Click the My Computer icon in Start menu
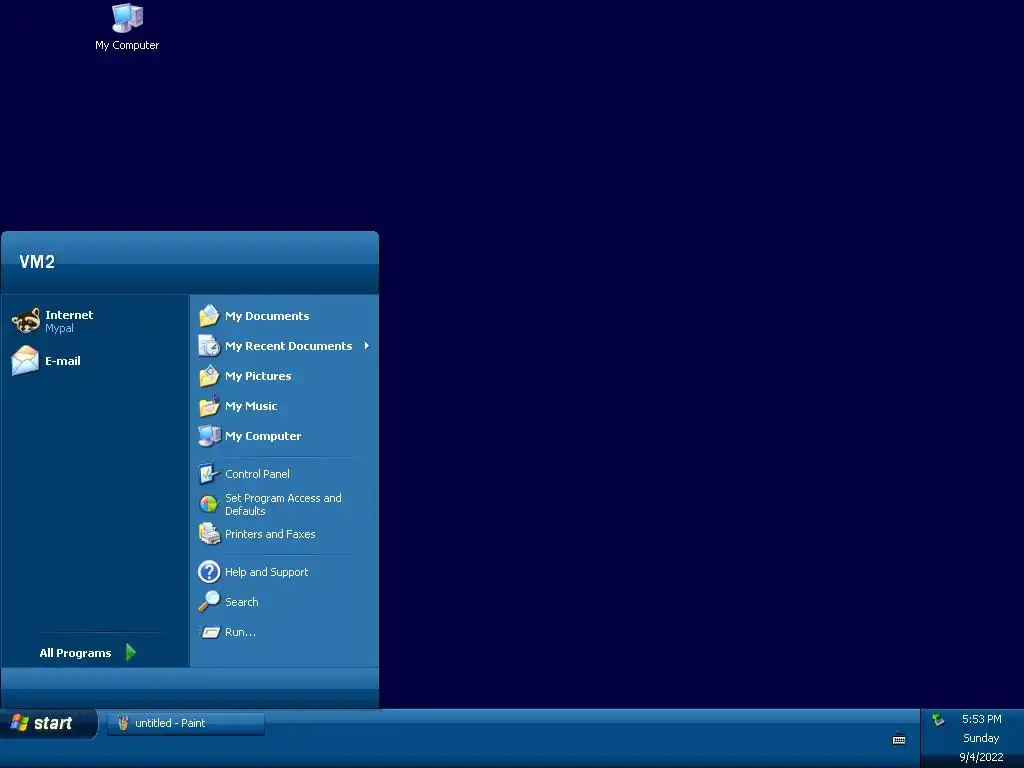 coord(209,436)
